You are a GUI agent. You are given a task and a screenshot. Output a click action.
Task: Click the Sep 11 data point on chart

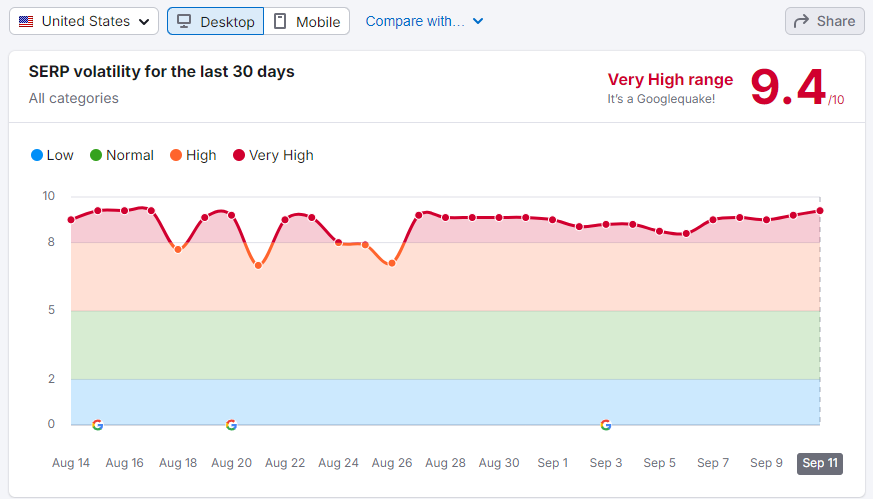point(820,211)
